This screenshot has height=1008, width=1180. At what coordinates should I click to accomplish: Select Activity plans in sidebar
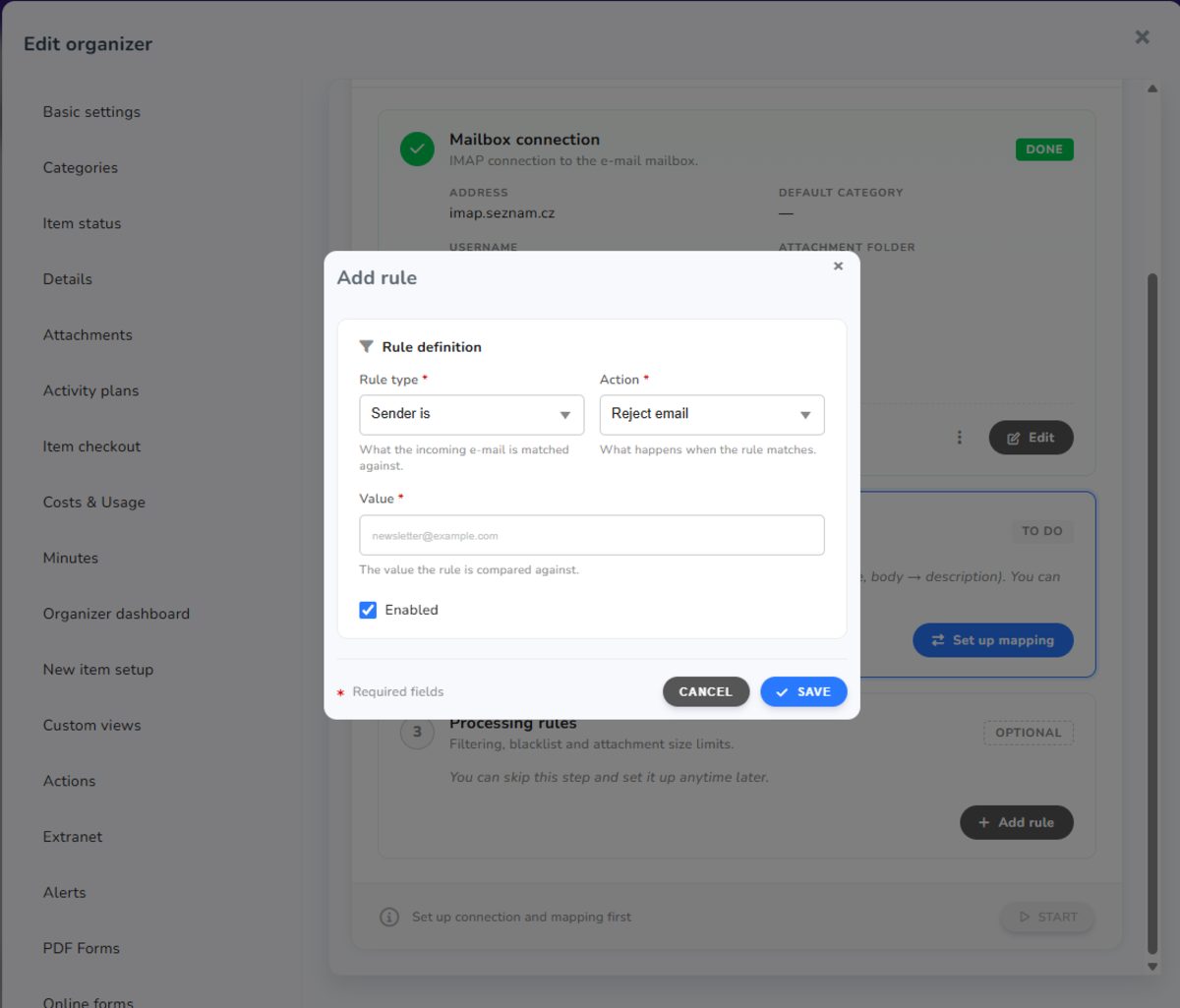coord(91,390)
